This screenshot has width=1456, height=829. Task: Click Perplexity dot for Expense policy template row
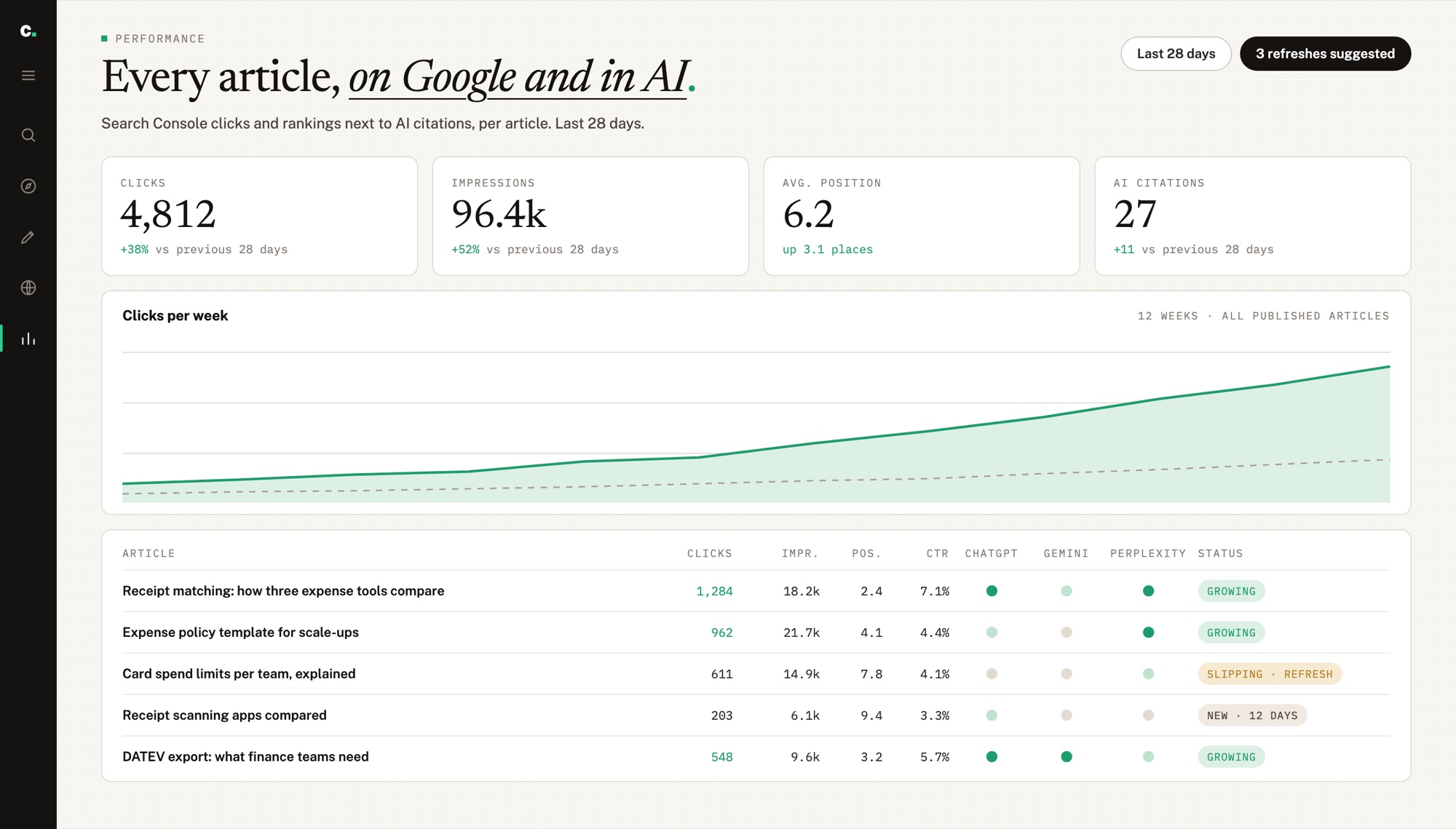[1148, 632]
